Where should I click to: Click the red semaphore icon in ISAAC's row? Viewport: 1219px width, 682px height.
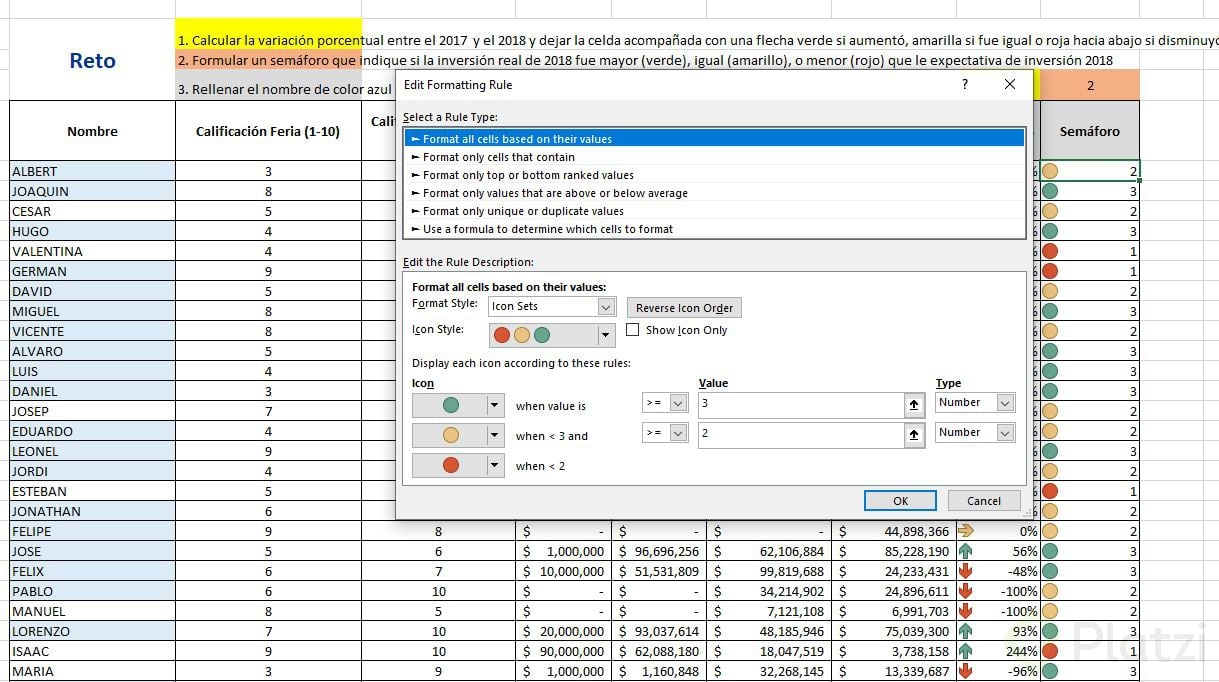coord(1050,651)
